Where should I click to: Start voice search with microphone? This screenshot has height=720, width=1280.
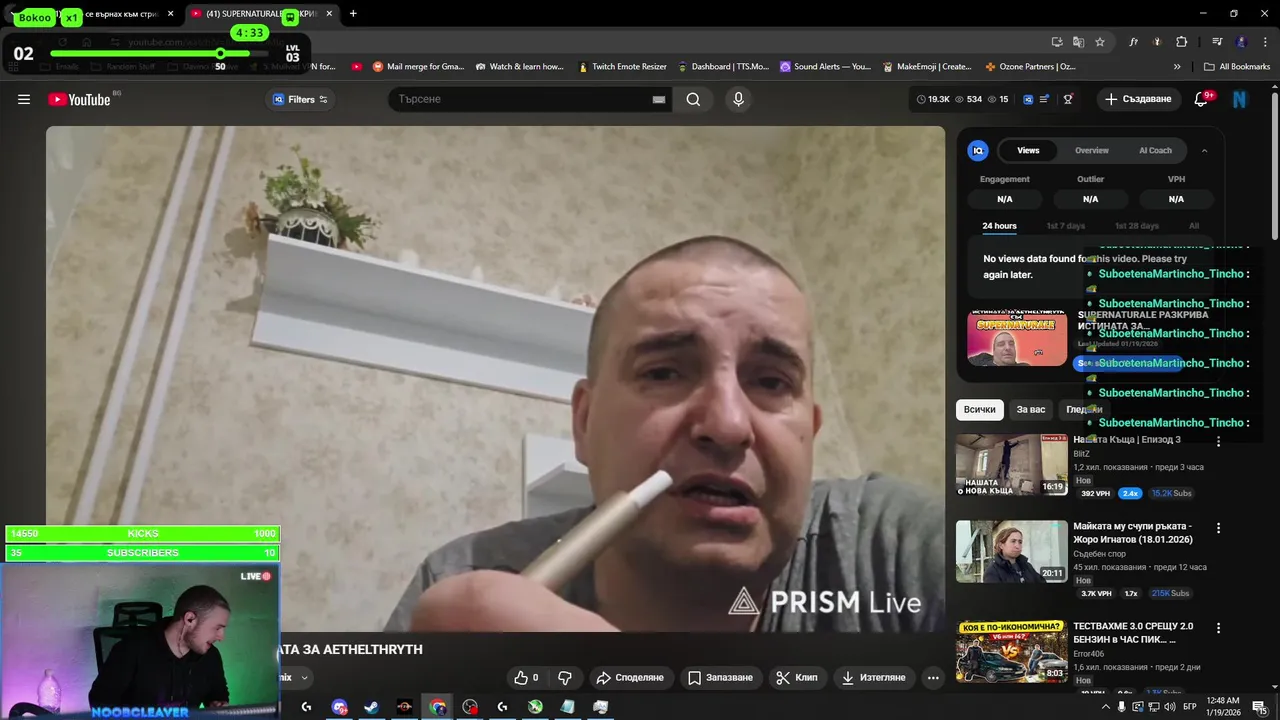pyautogui.click(x=738, y=99)
